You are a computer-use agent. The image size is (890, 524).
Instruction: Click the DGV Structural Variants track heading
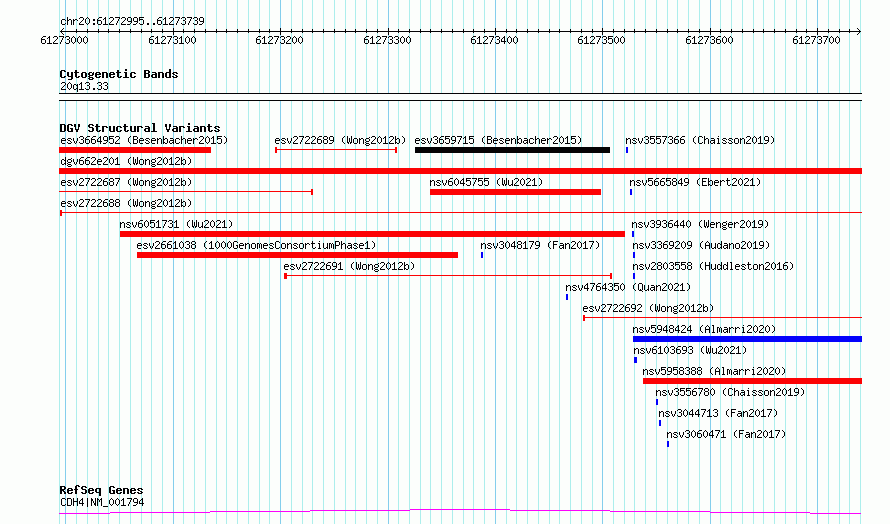pos(140,128)
